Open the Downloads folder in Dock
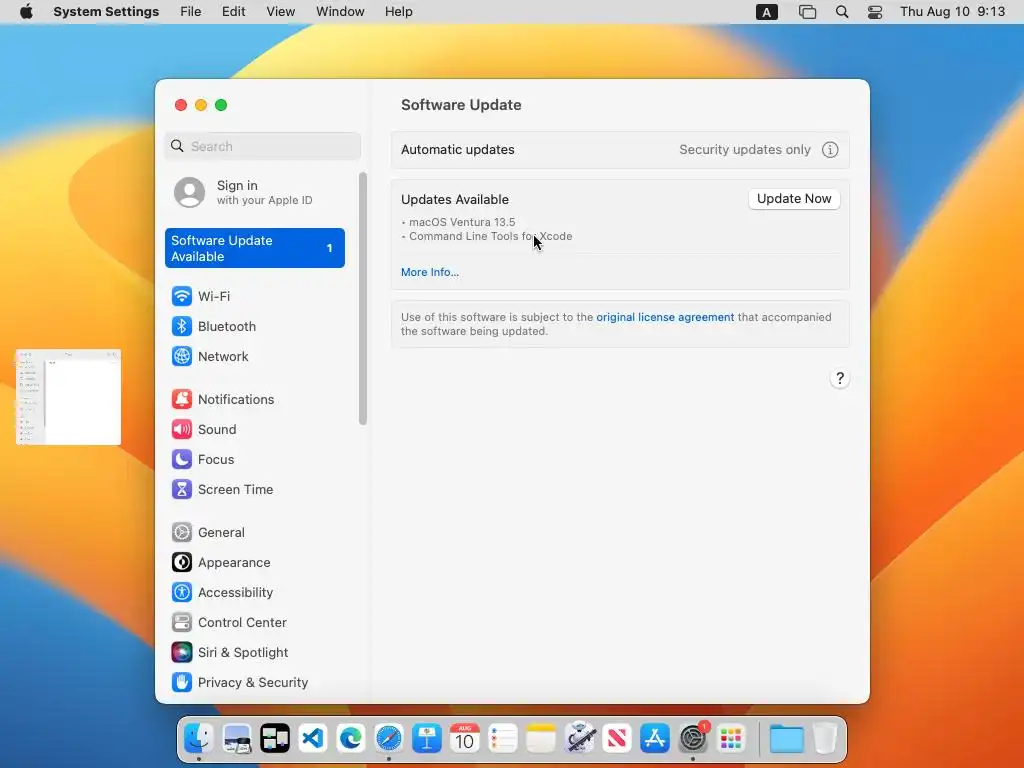 point(786,739)
